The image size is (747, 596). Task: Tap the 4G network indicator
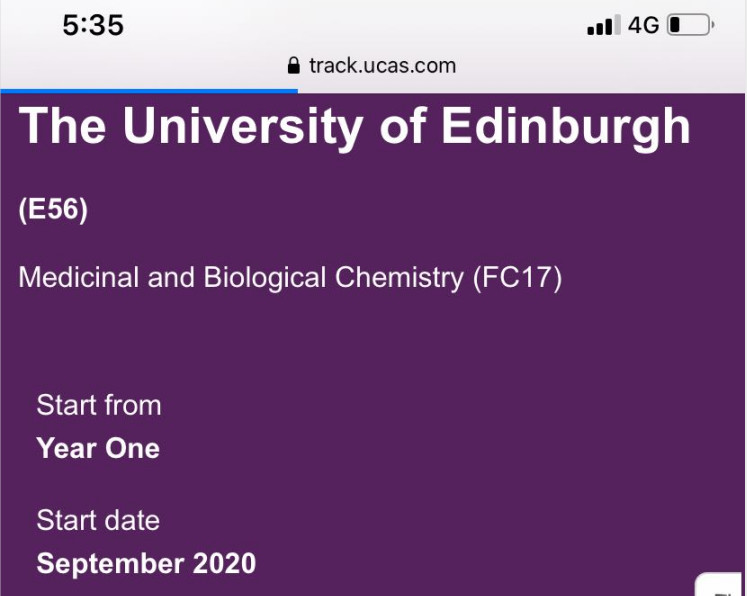(643, 26)
